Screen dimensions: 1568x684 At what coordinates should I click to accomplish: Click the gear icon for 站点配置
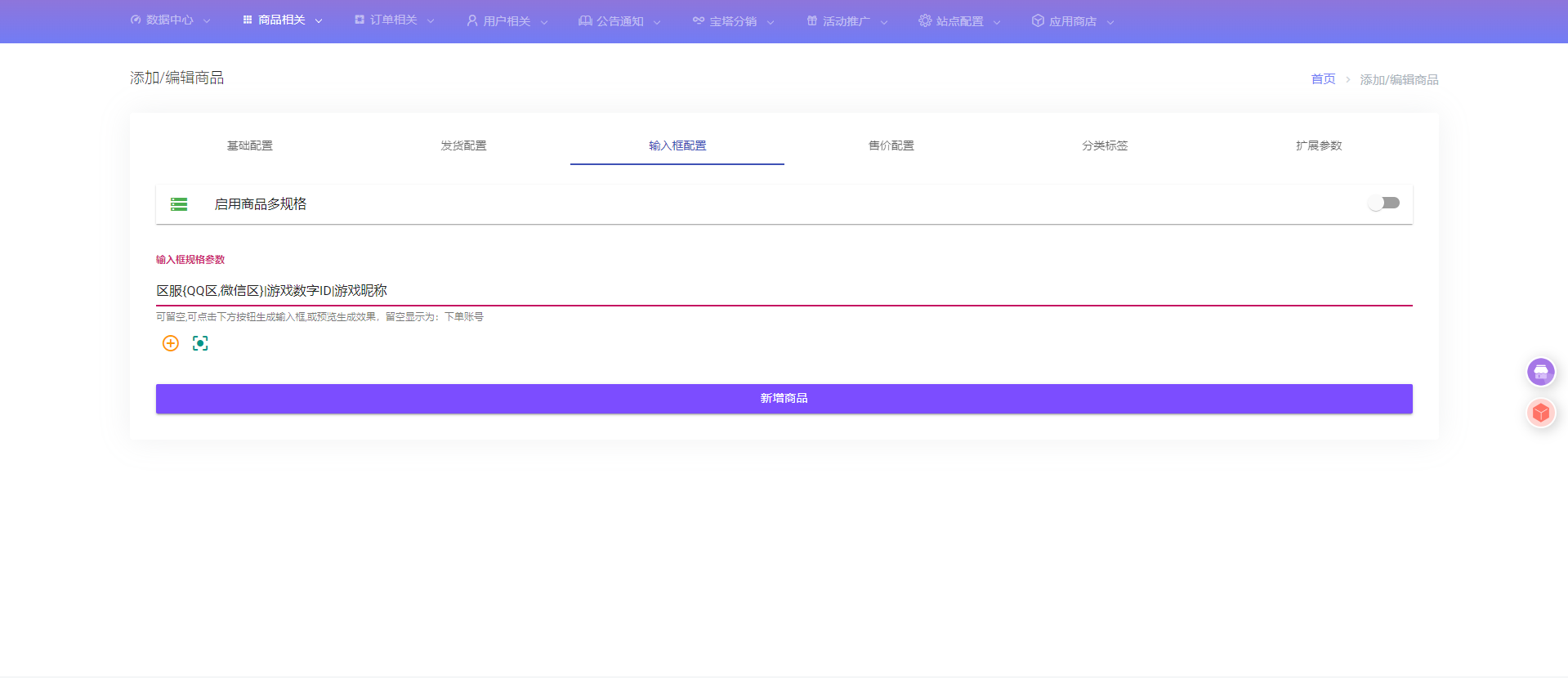coord(924,20)
